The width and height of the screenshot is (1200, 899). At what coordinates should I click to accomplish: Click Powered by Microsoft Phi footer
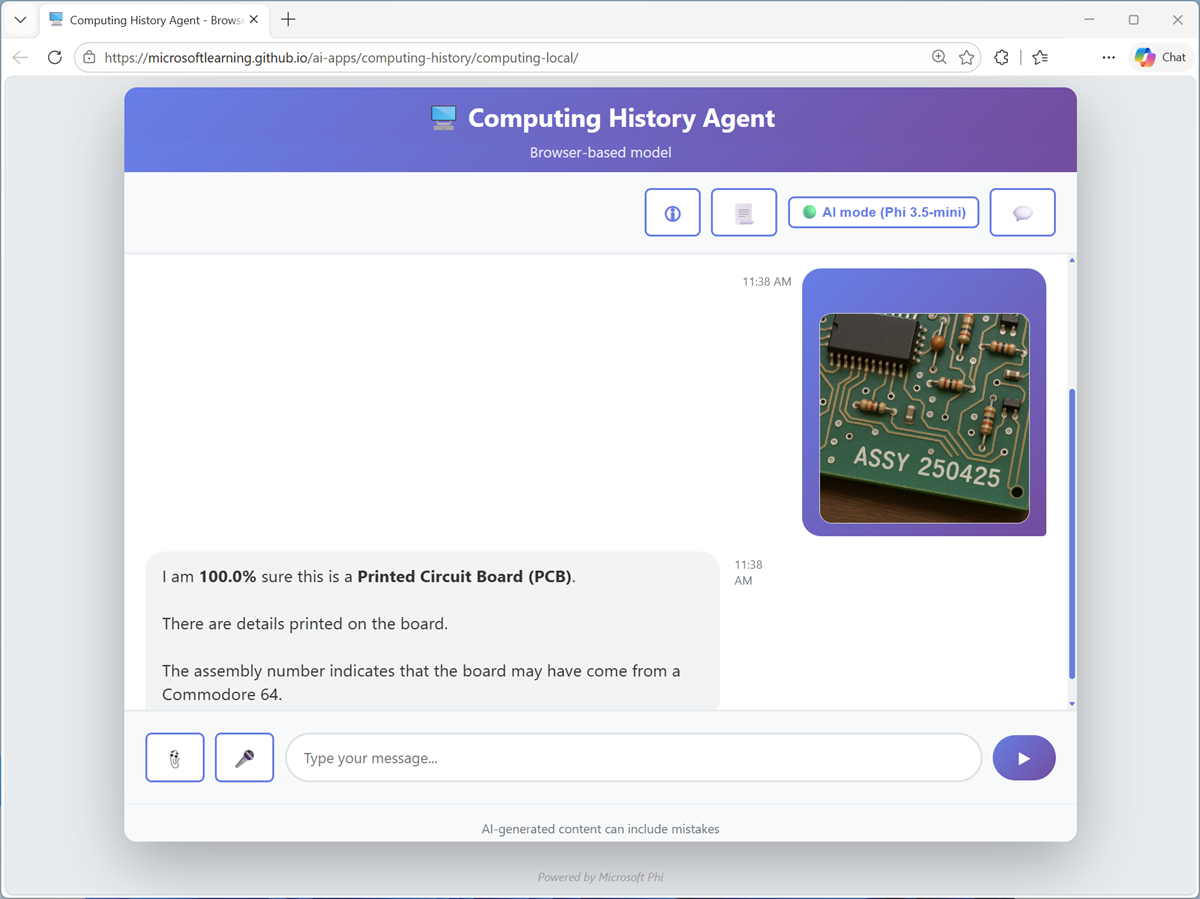tap(600, 877)
